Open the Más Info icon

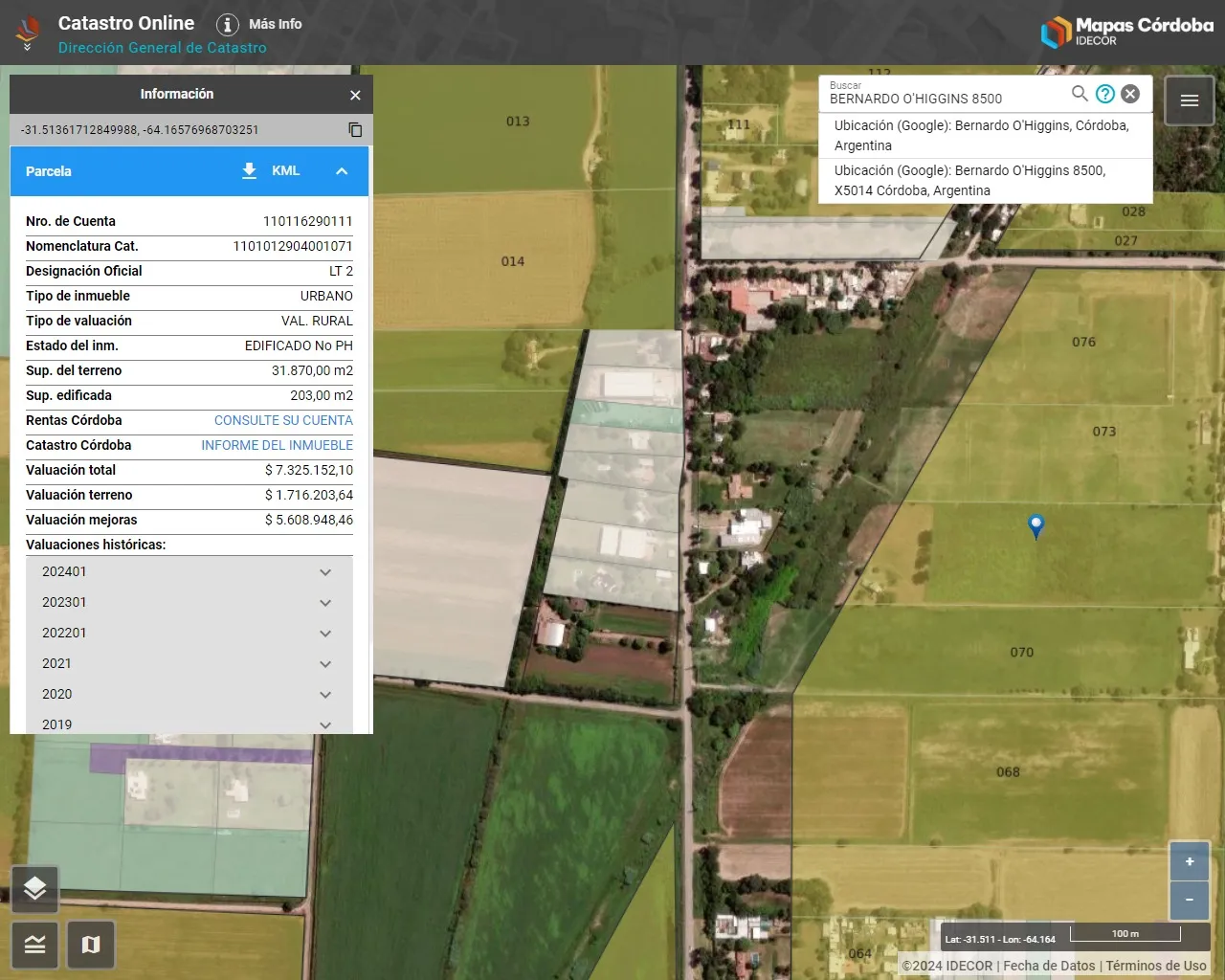point(227,25)
